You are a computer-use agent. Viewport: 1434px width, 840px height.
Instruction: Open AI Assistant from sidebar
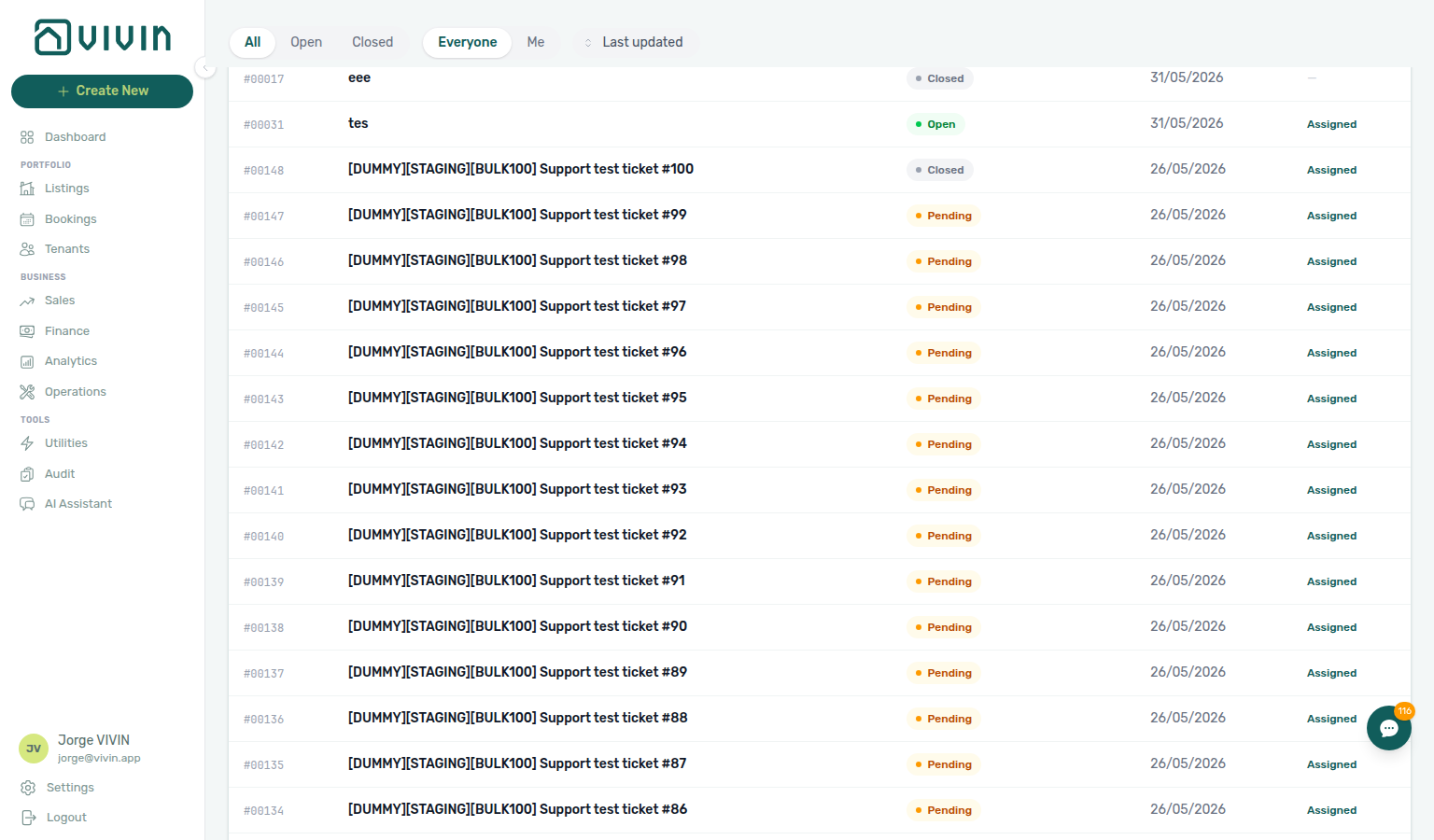click(x=78, y=504)
